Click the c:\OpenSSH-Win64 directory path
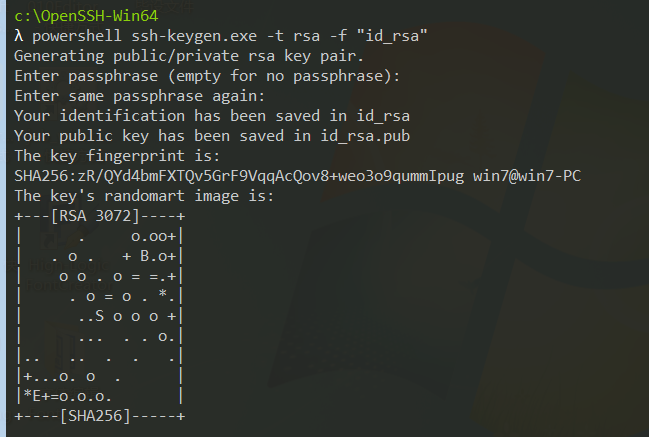Viewport: 649px width, 437px height. click(x=86, y=17)
